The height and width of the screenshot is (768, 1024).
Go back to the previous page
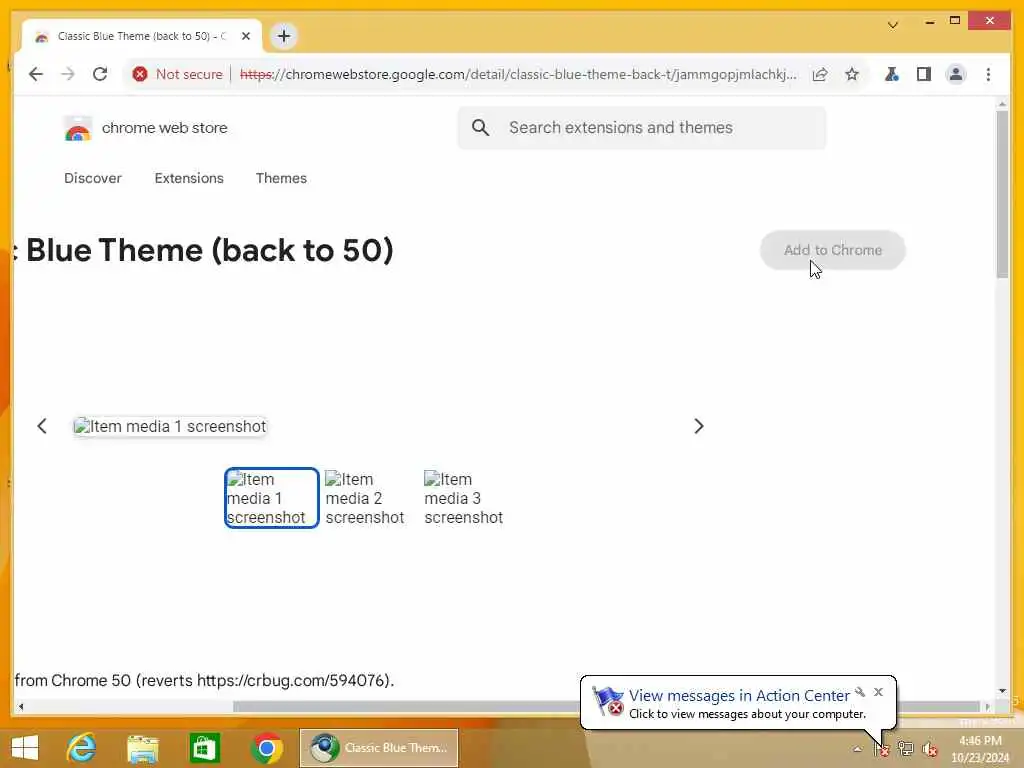coord(36,74)
